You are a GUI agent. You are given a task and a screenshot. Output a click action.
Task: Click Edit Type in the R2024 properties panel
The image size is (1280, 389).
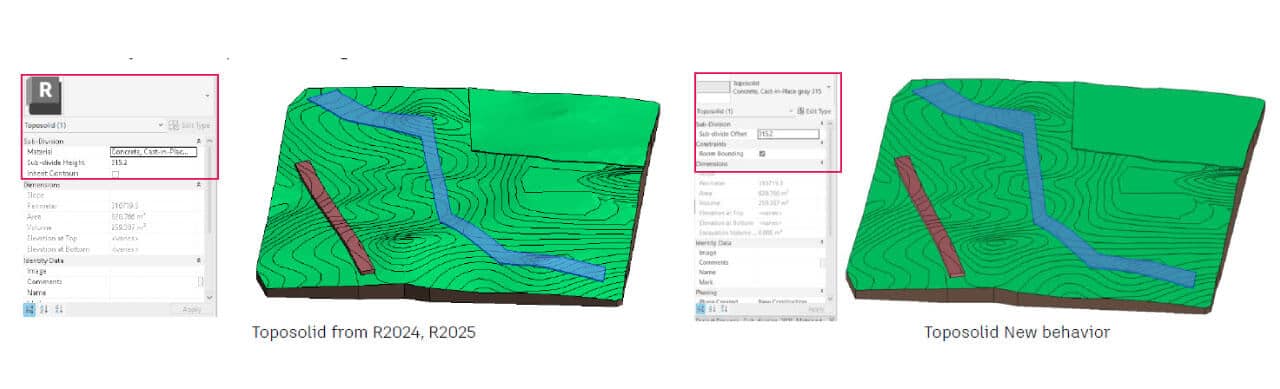190,126
